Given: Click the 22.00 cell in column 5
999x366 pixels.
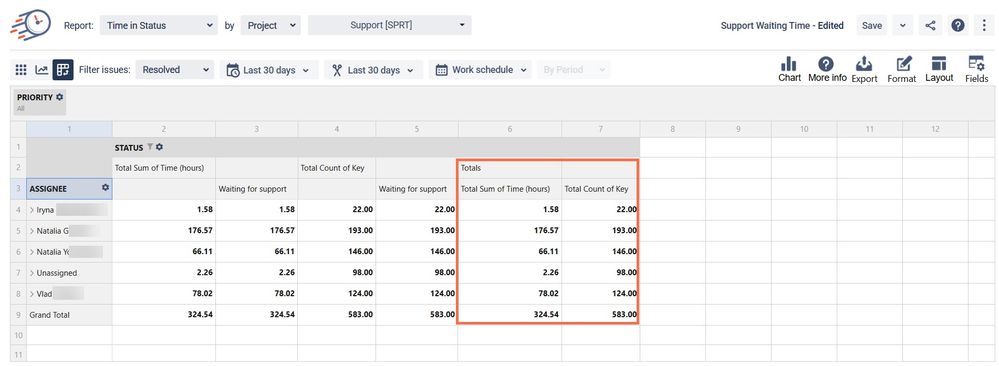Looking at the screenshot, I should point(417,210).
